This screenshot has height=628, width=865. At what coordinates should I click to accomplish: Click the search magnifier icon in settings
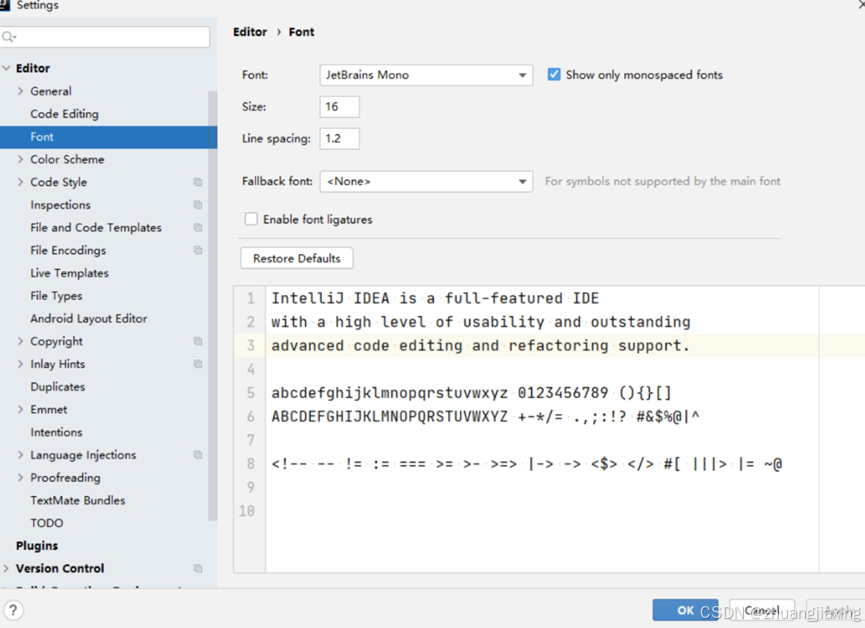[8, 37]
